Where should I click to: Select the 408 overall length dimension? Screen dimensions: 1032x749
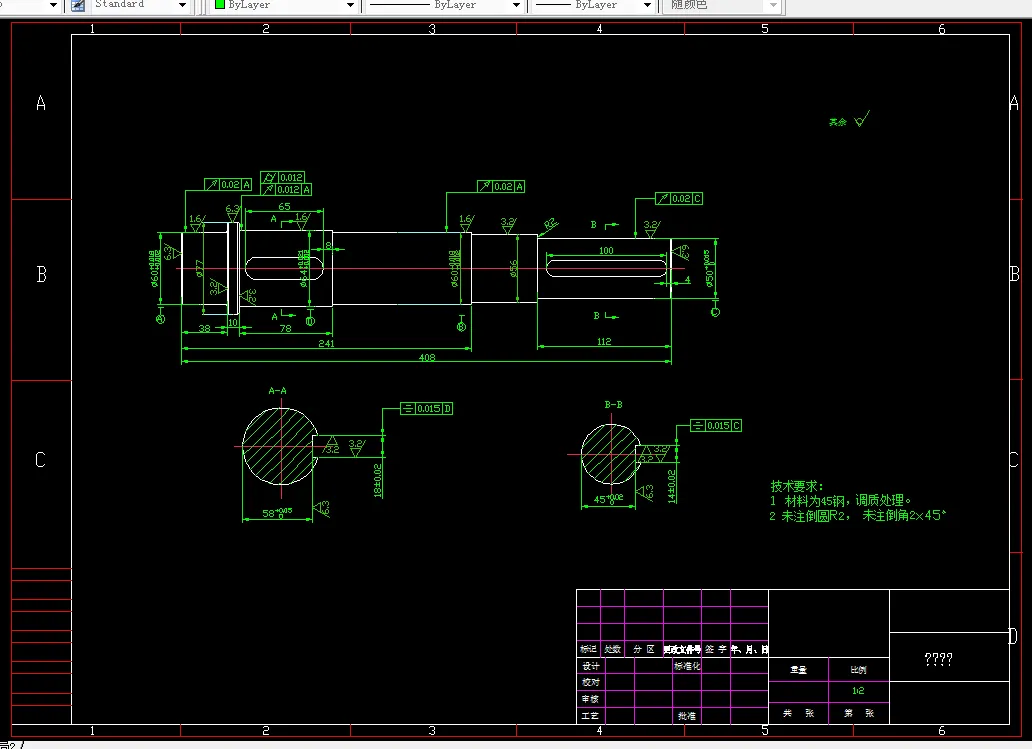427,357
